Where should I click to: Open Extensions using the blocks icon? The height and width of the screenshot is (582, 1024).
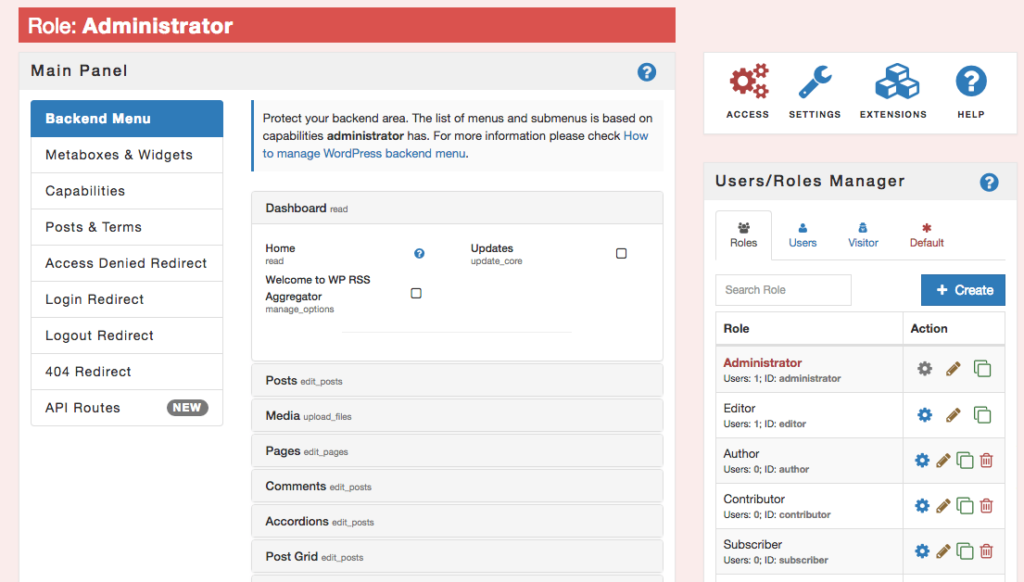click(x=892, y=87)
